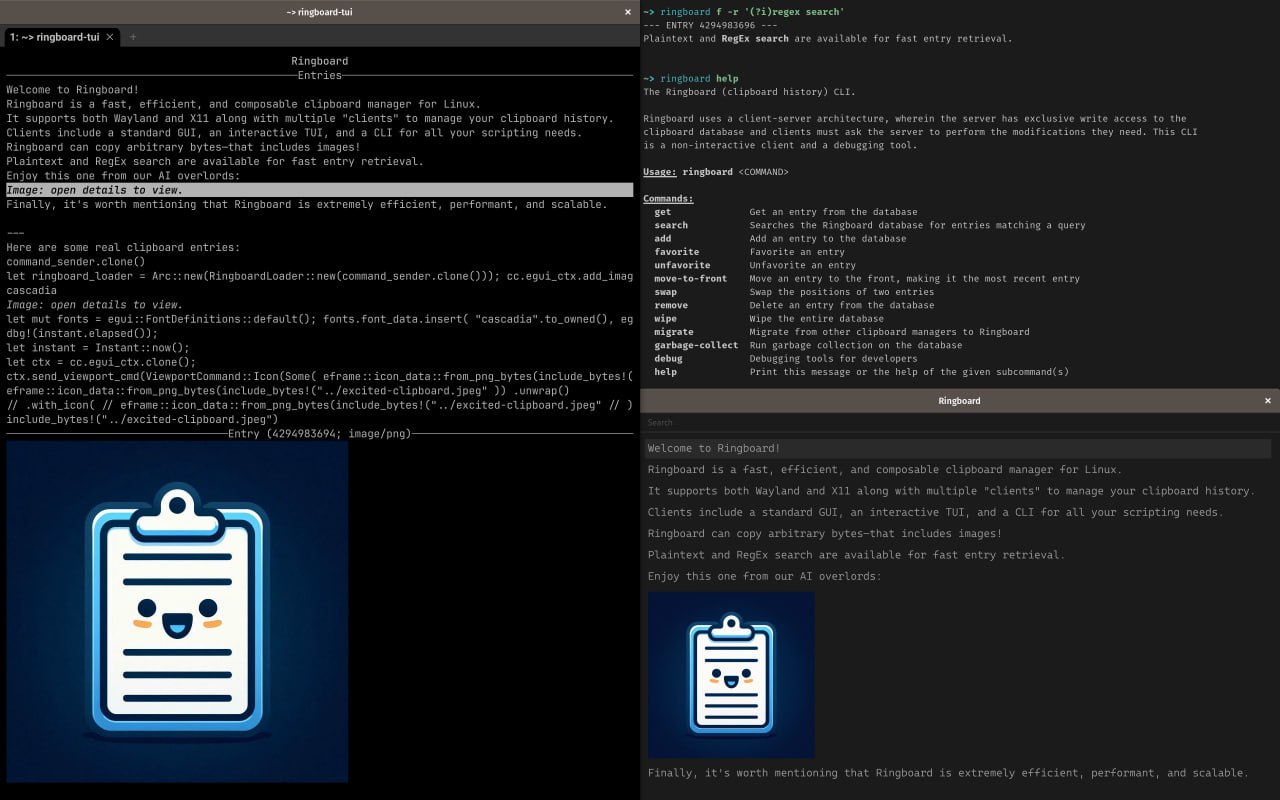Viewport: 1280px width, 800px height.
Task: Close the Ringboard GUI window
Action: (x=1267, y=400)
